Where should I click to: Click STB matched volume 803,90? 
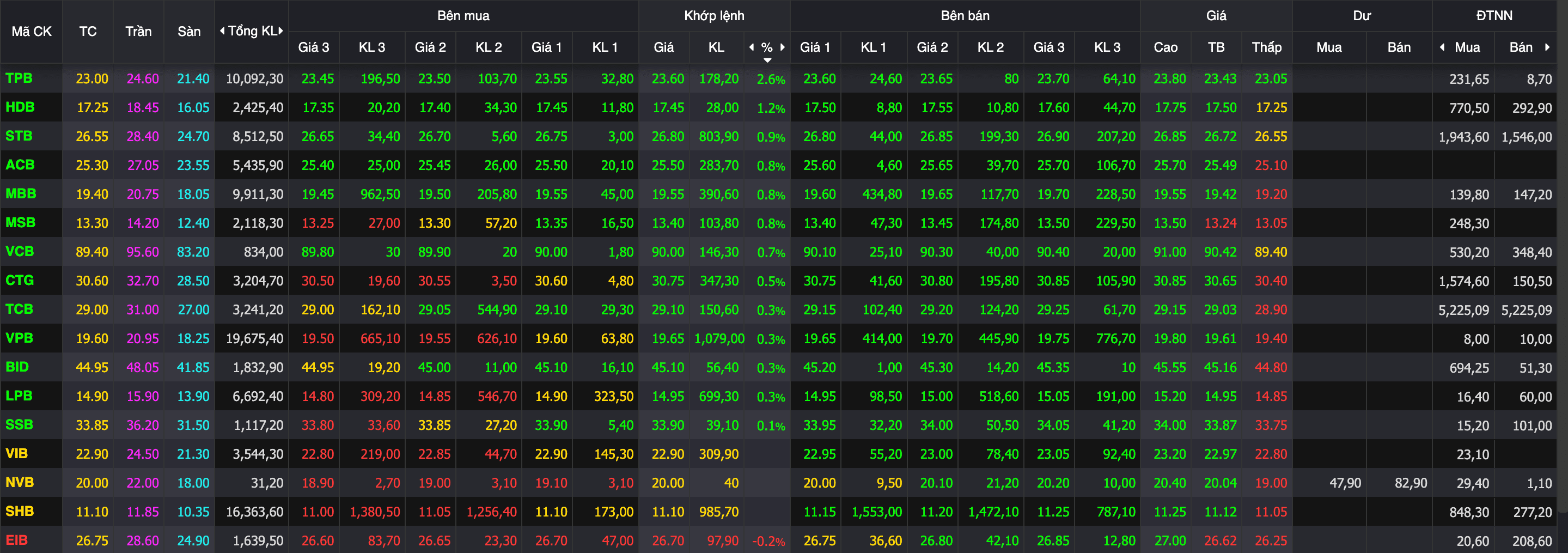[718, 136]
